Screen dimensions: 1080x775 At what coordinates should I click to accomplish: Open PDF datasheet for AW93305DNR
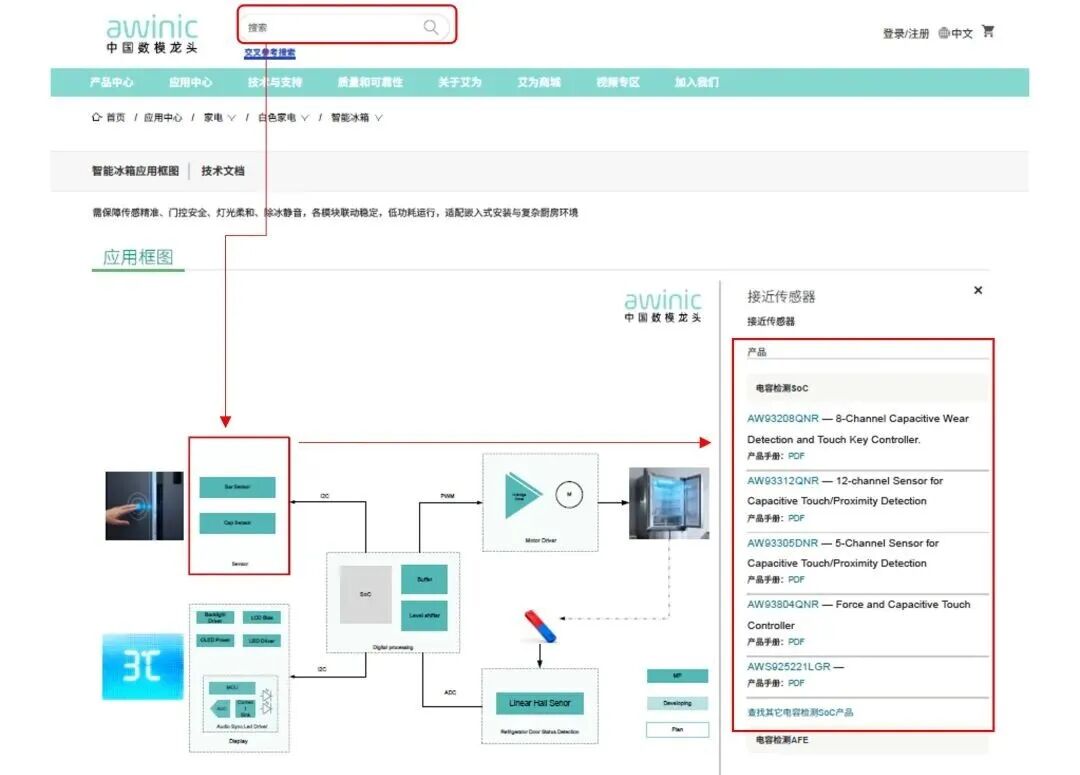pos(796,579)
